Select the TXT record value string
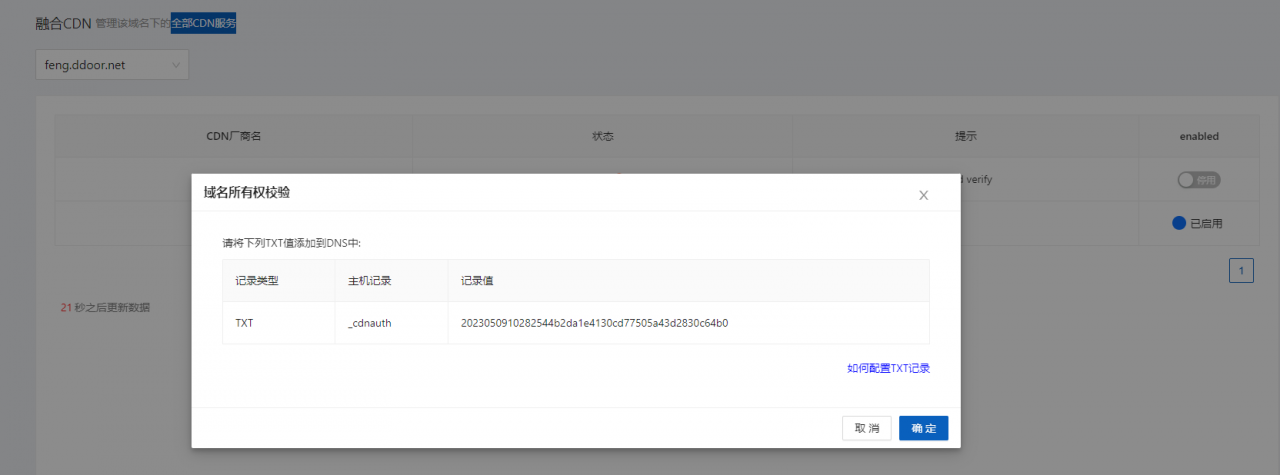Viewport: 1280px width, 475px height. (x=594, y=323)
